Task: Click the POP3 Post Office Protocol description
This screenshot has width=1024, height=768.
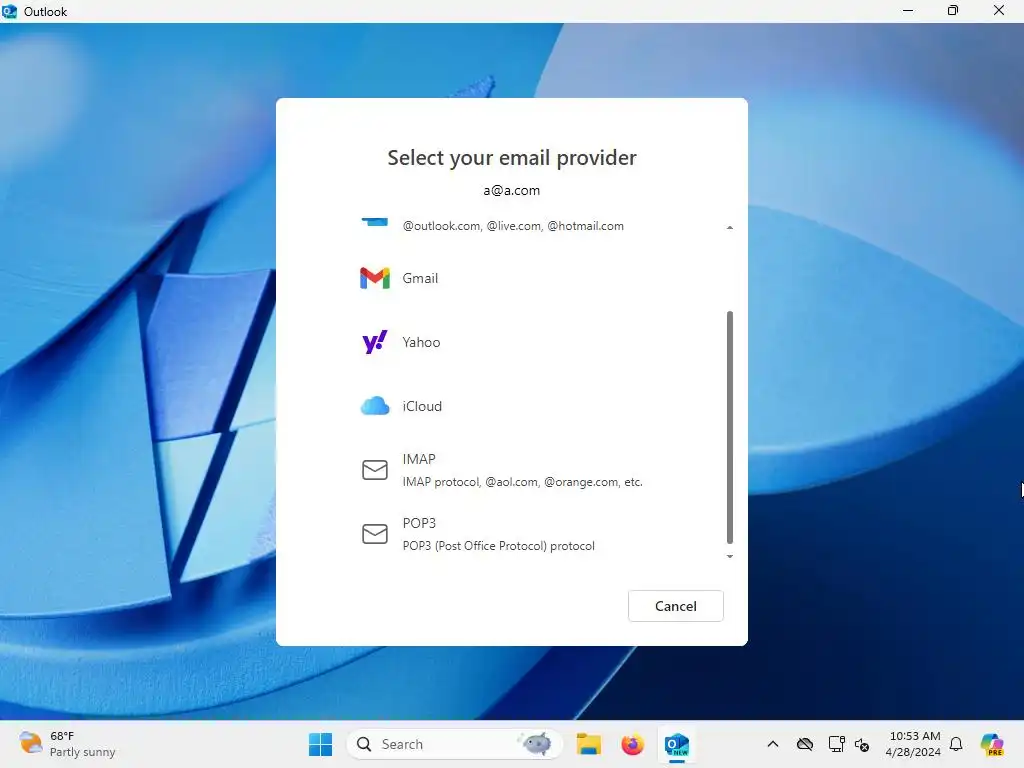Action: pos(498,546)
